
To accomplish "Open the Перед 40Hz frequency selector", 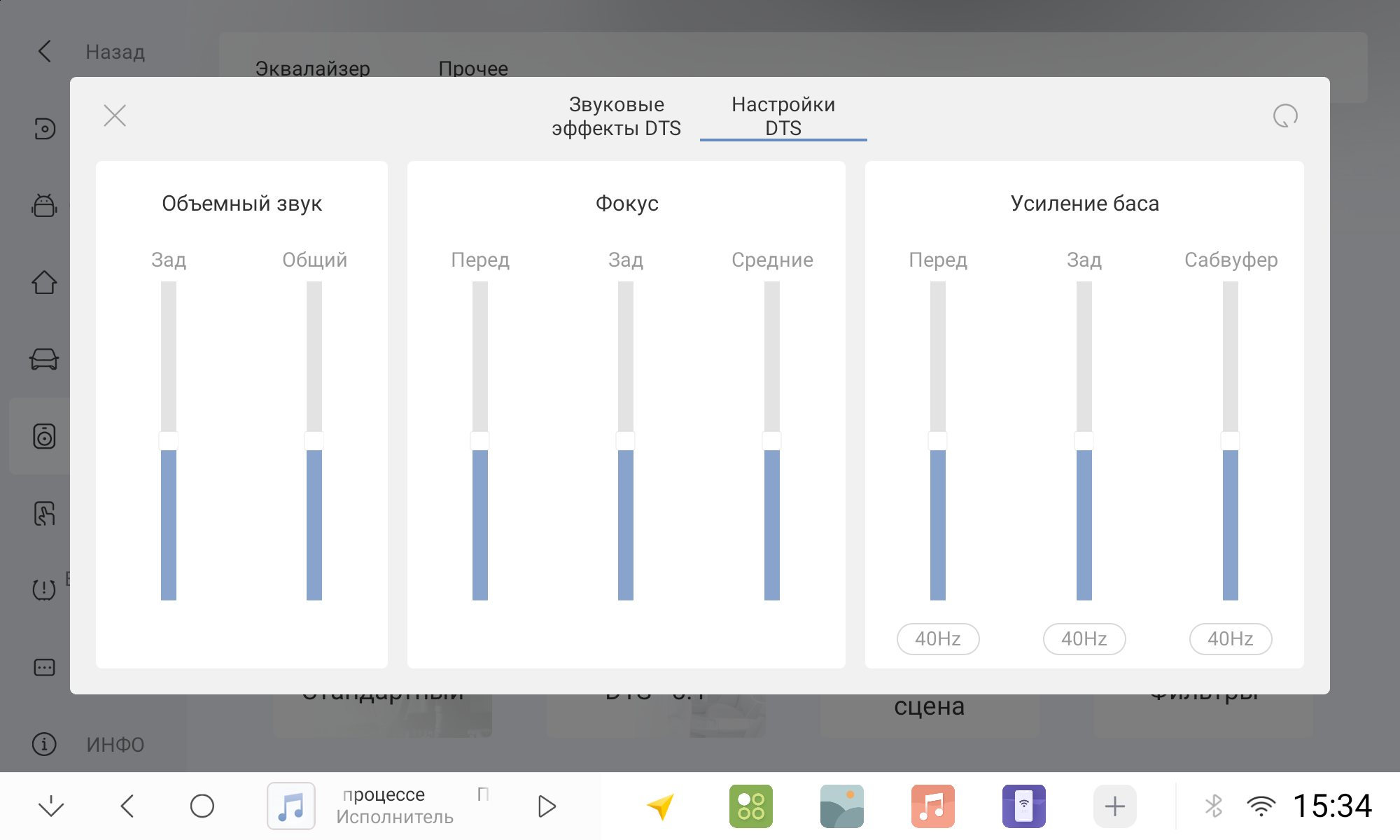I will [938, 639].
